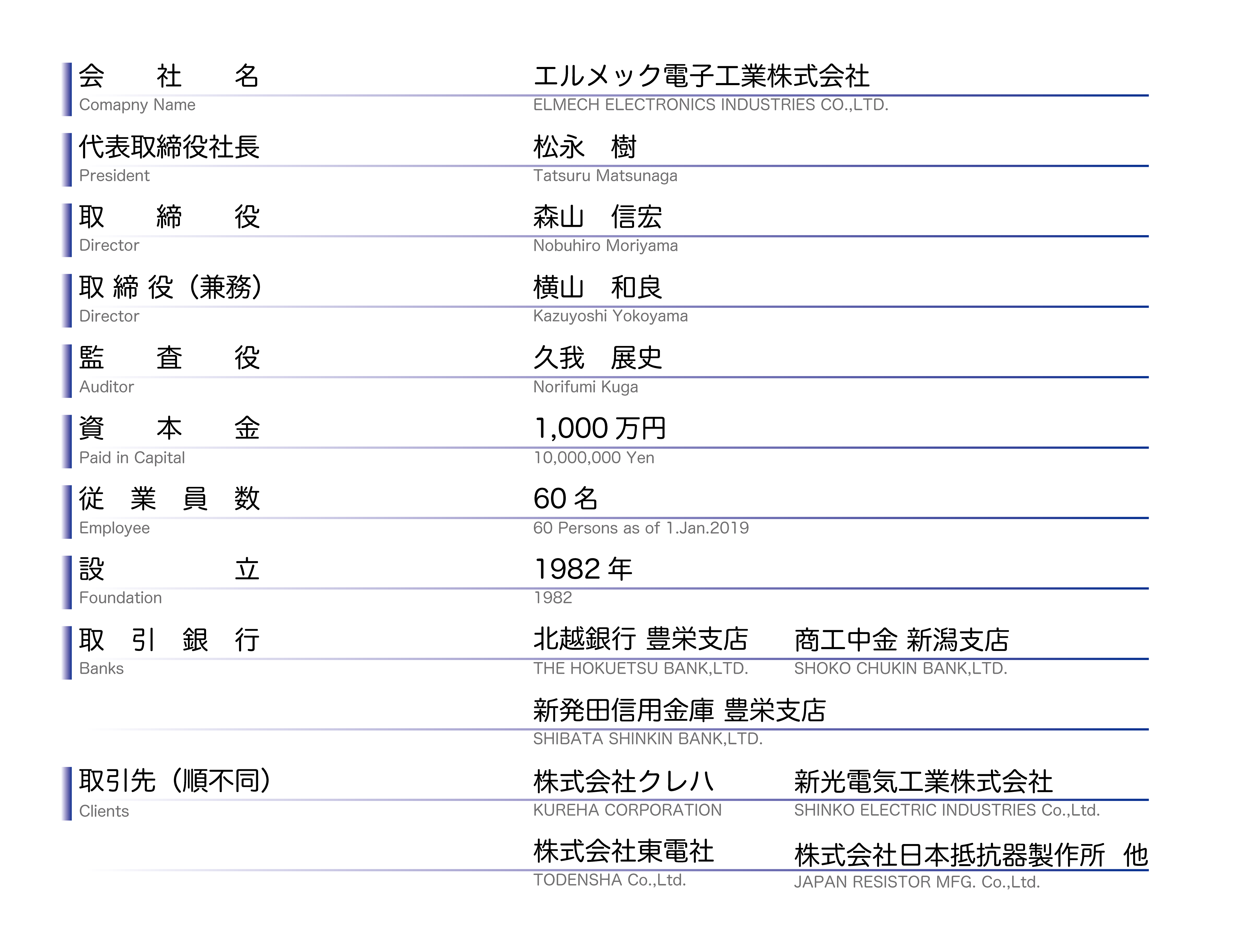
Task: Click 'SHINKO ELECTRIC INDUSTRIES Co.,Ltd.' text
Action: click(x=947, y=810)
